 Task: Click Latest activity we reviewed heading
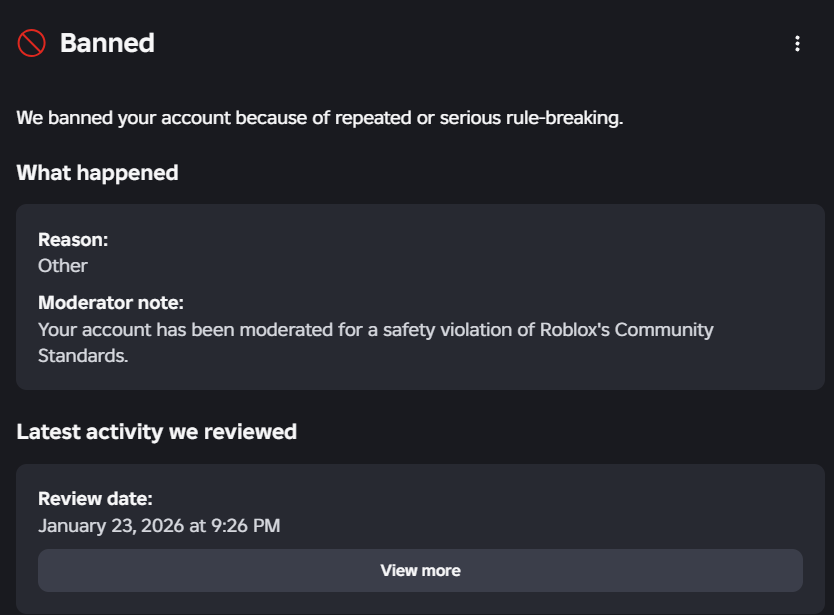[x=156, y=432]
